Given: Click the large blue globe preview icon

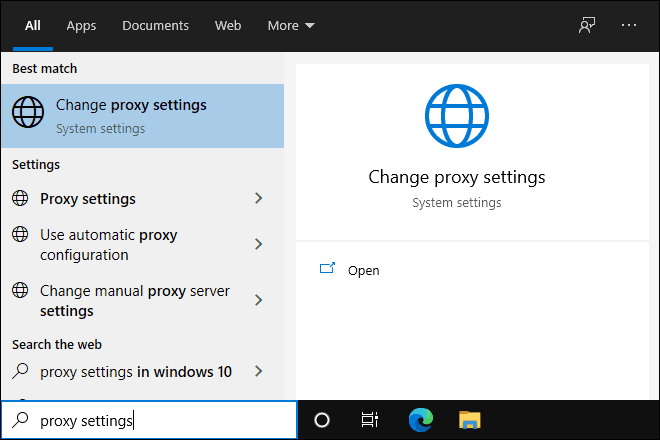Looking at the screenshot, I should tap(457, 116).
